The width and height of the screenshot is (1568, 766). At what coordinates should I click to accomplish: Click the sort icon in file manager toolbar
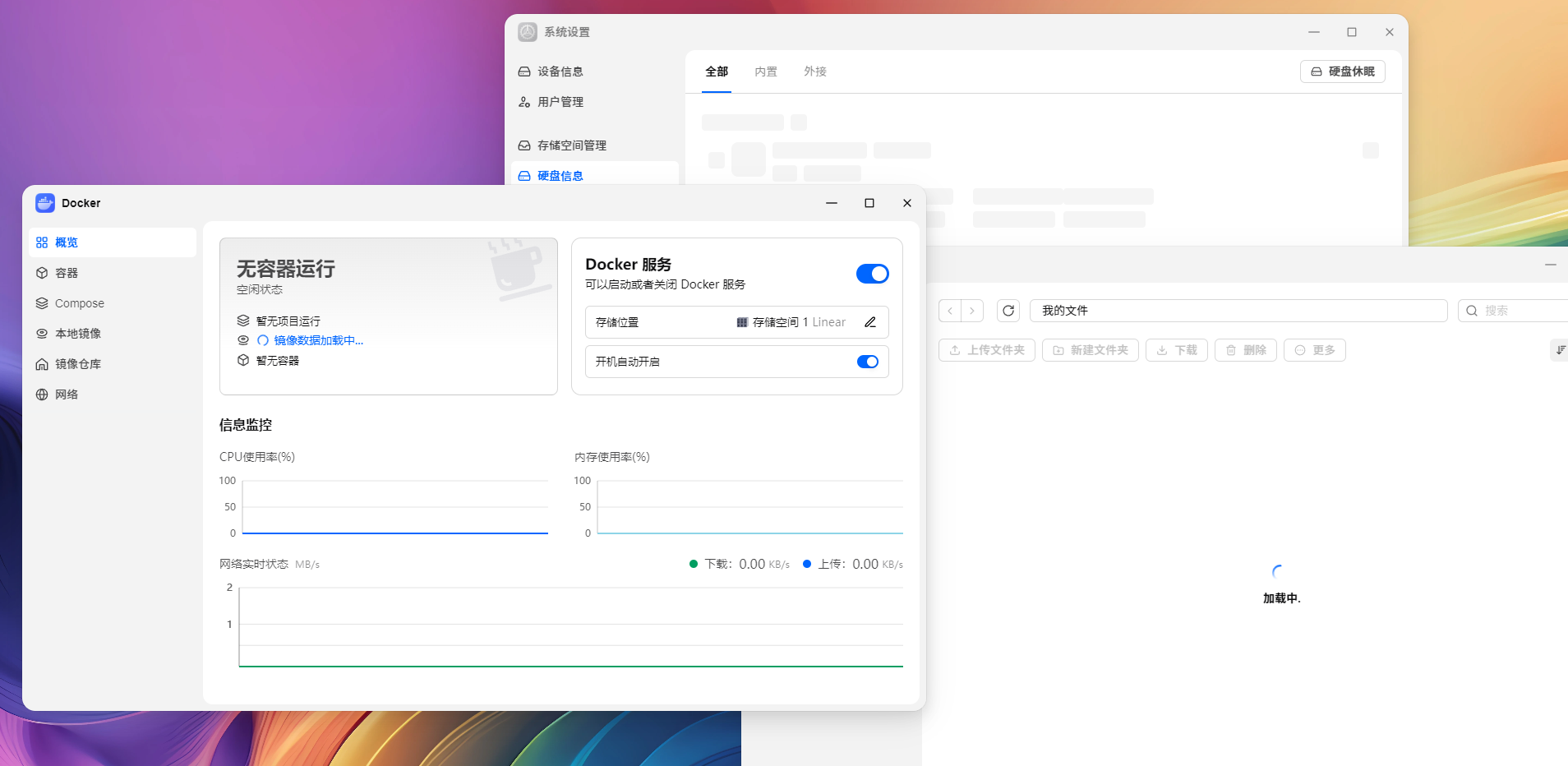[1560, 350]
